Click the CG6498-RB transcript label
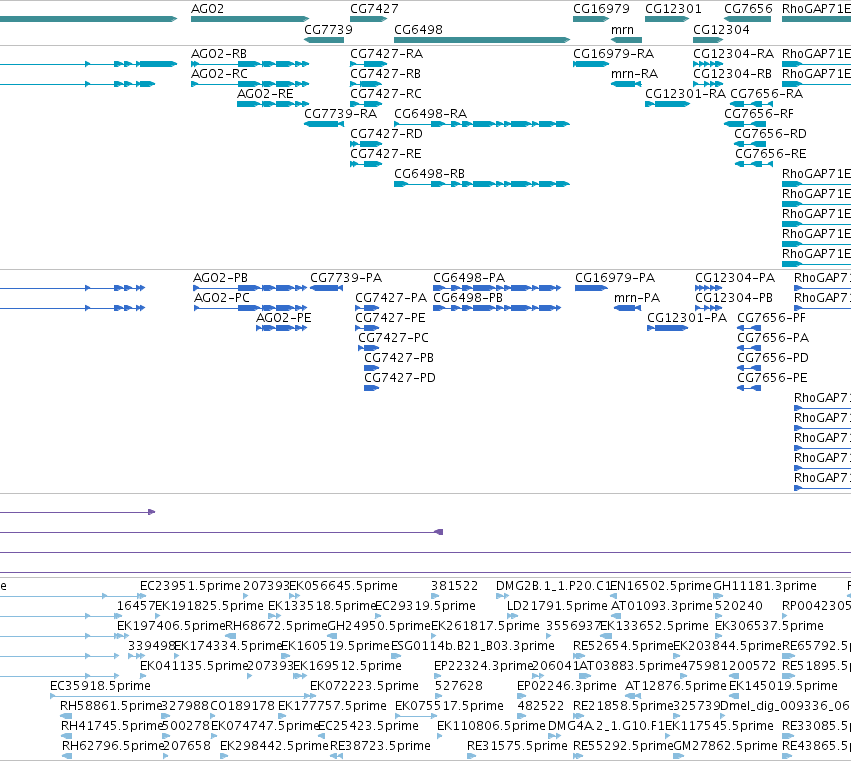Screen dimensions: 851x761 click(429, 174)
